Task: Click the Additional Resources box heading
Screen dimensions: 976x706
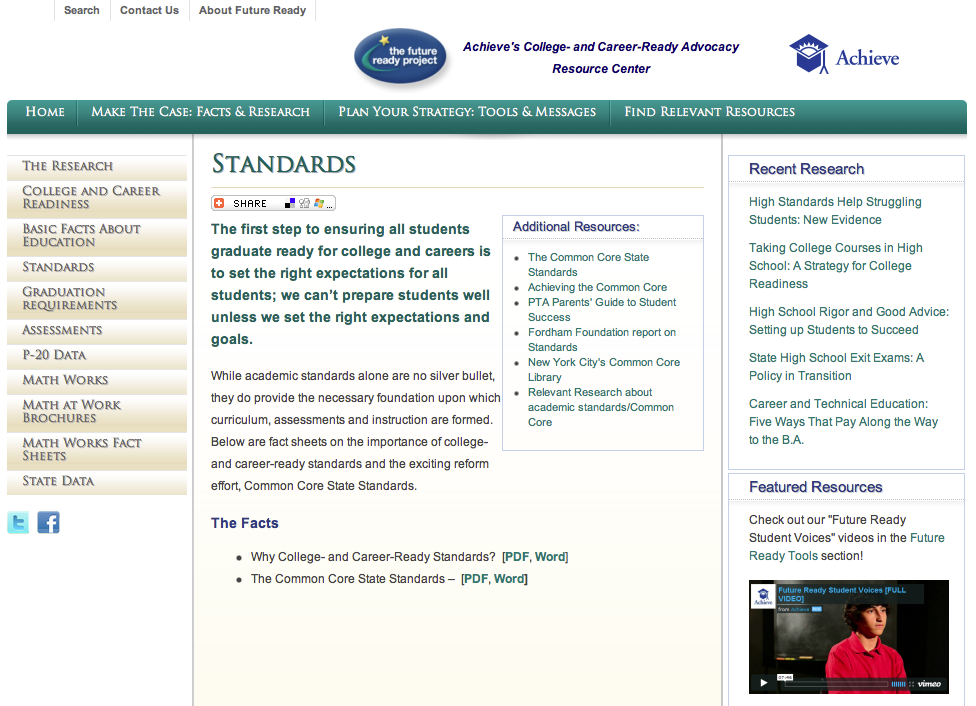Action: point(576,227)
